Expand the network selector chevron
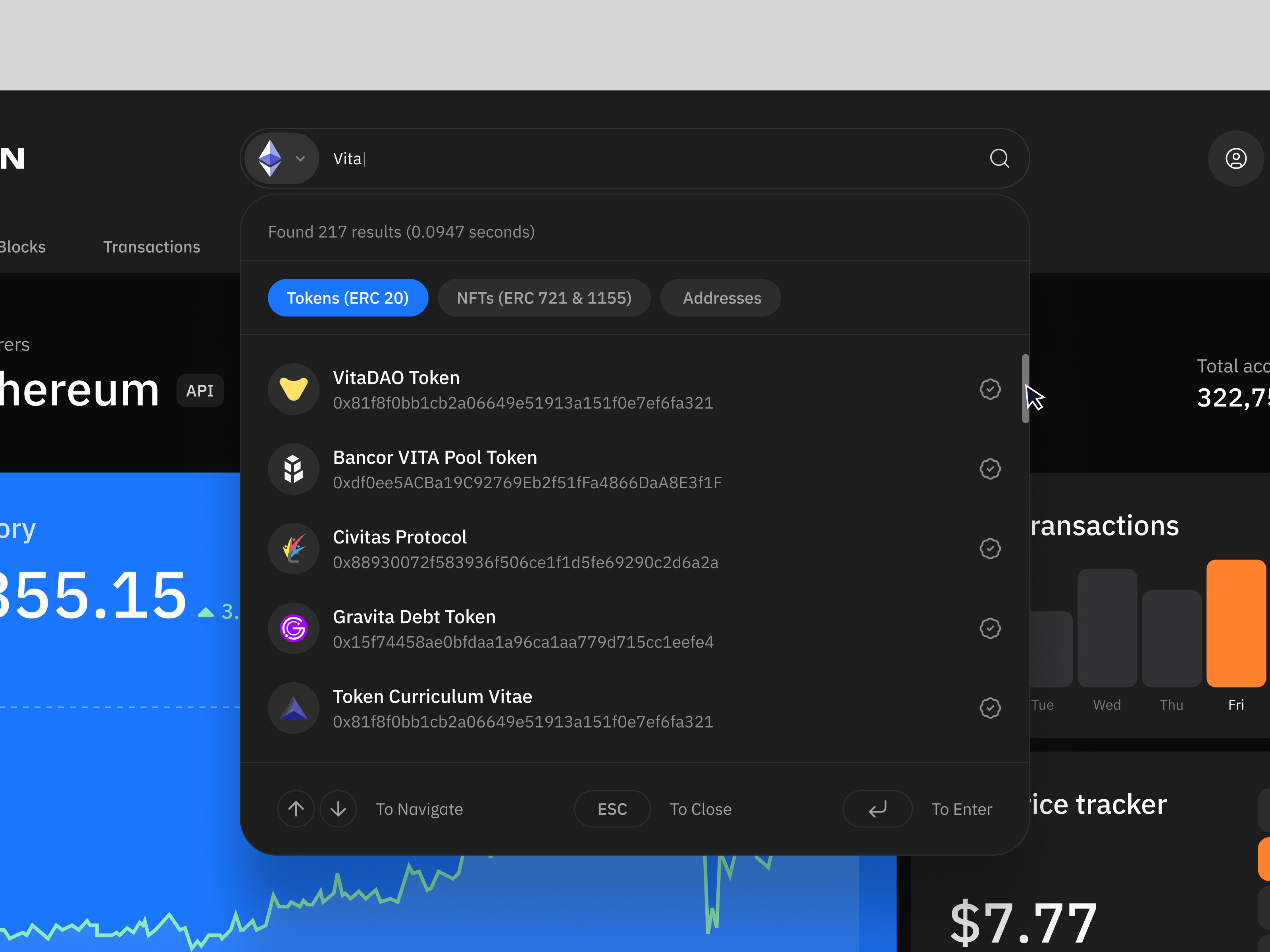This screenshot has width=1270, height=952. point(300,158)
